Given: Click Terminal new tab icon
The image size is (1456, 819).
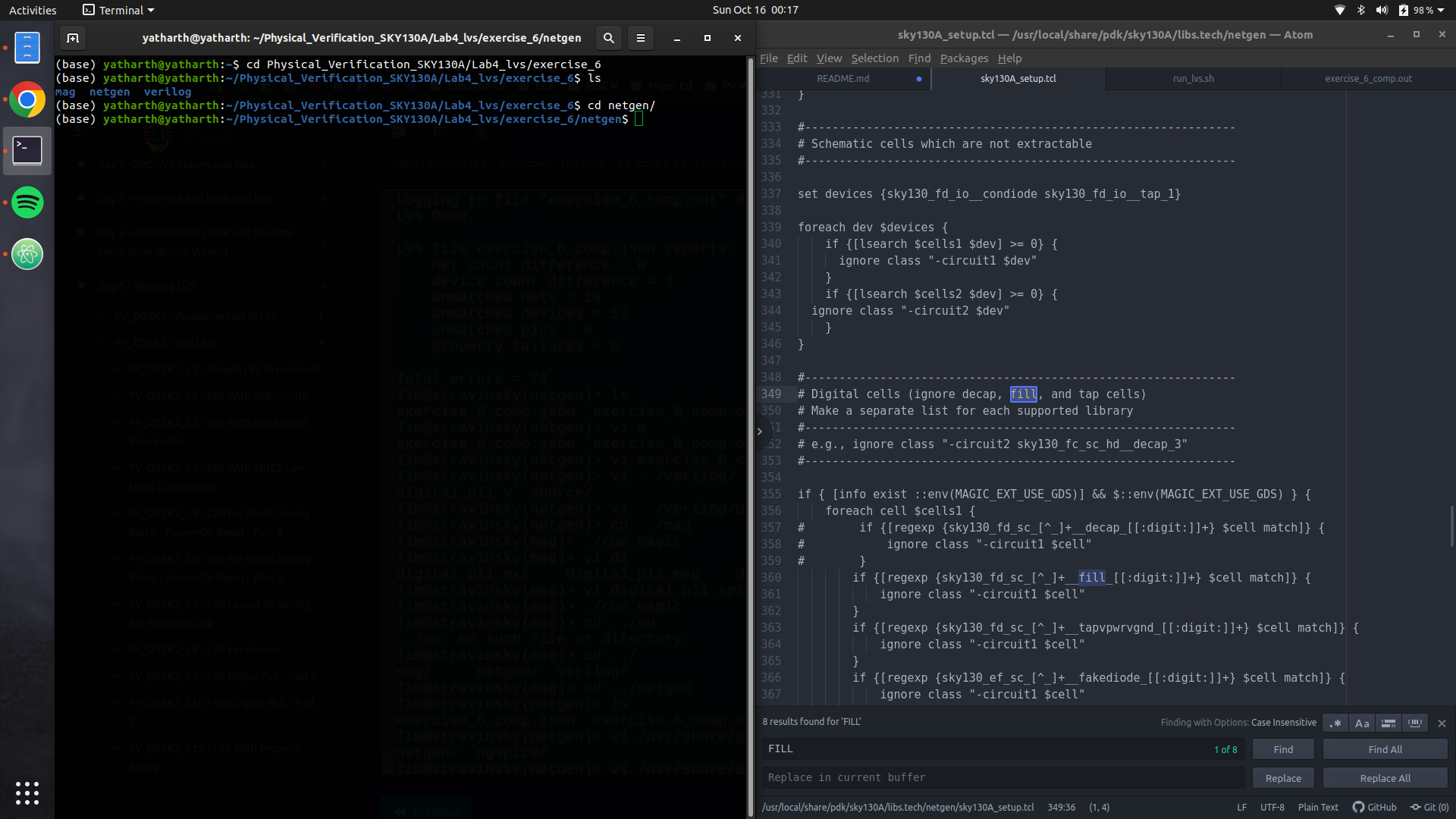Looking at the screenshot, I should coord(73,38).
